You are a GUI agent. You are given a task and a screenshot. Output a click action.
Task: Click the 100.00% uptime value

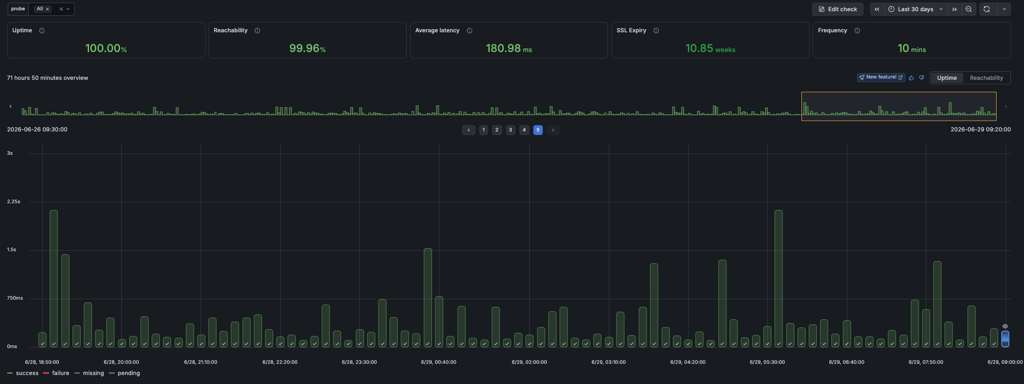click(x=106, y=48)
